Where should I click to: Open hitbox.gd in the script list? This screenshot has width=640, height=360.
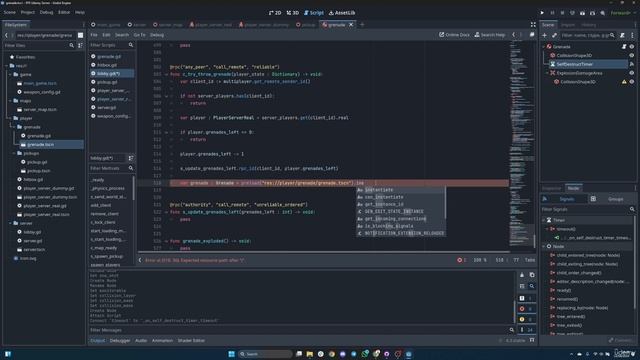click(x=107, y=65)
